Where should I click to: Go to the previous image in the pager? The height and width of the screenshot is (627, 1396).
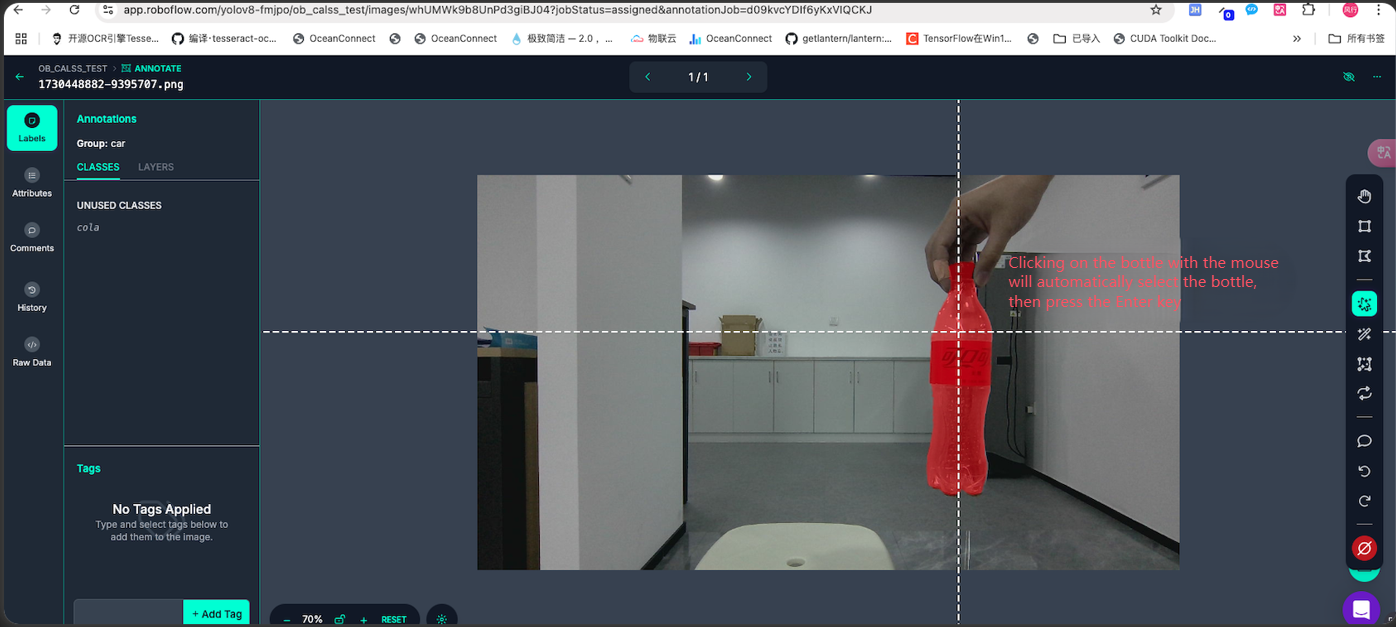pos(648,77)
